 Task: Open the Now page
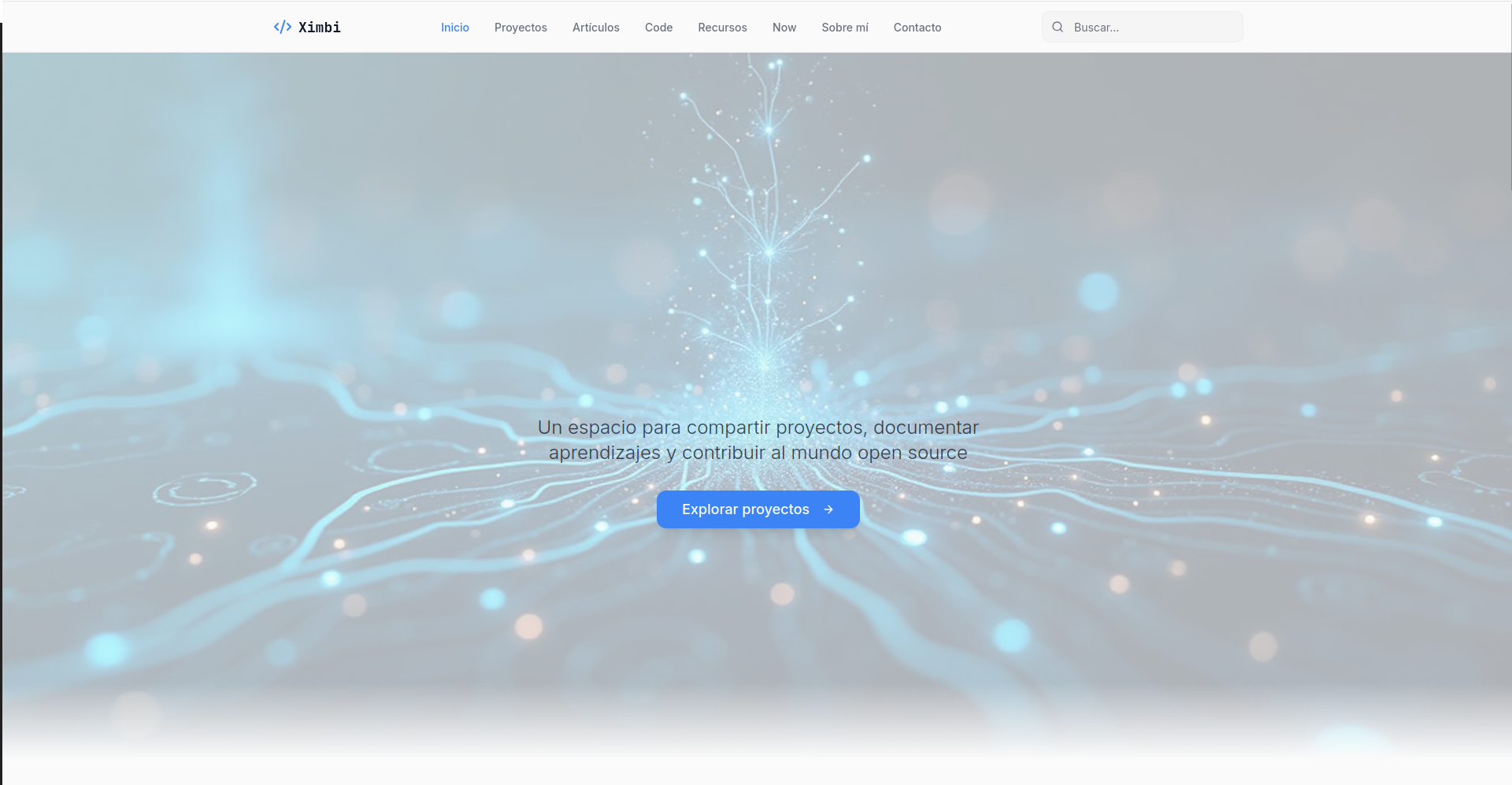(x=784, y=28)
